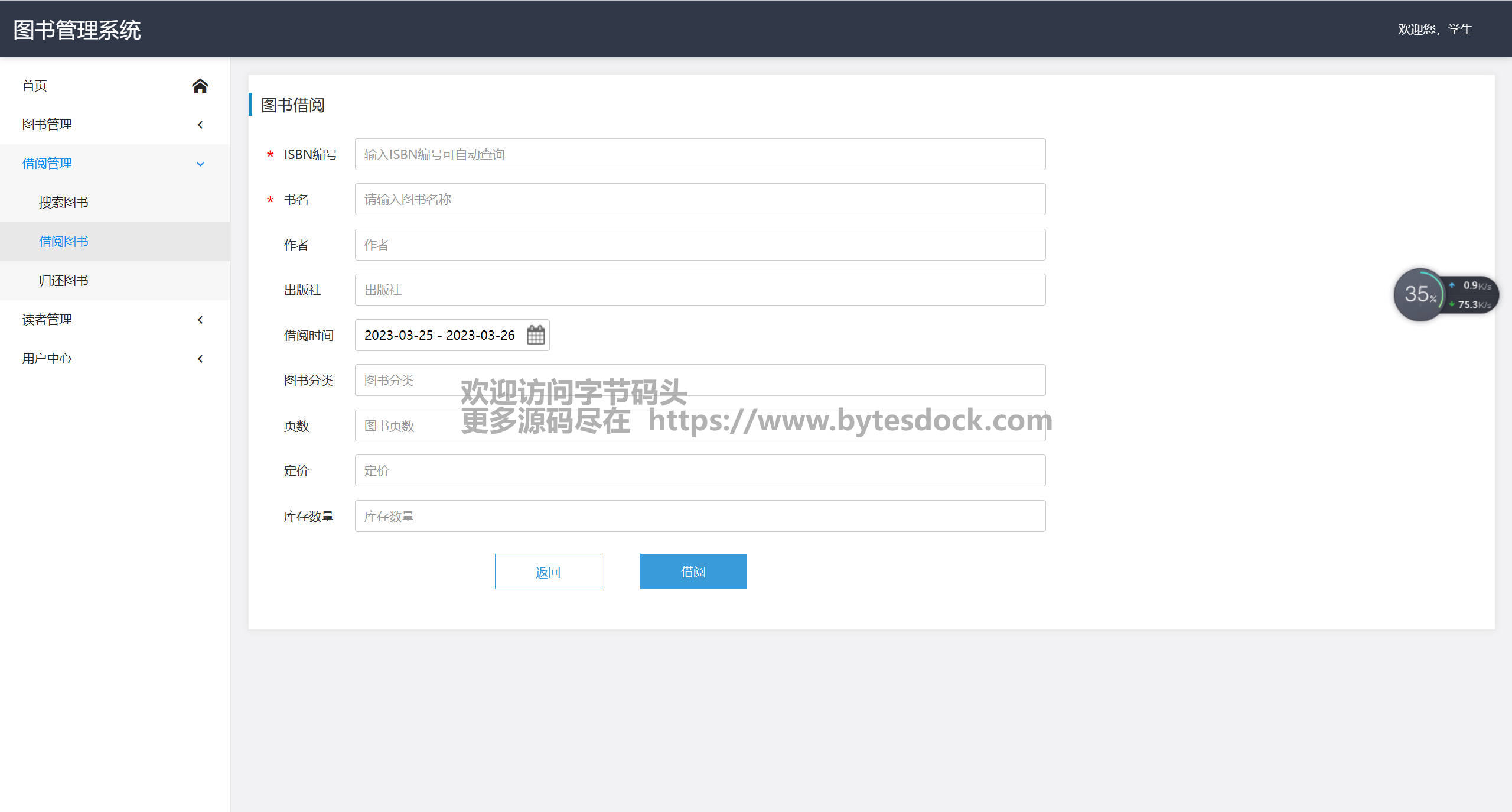Open 搜索图书 submenu item
This screenshot has width=1512, height=812.
64,203
